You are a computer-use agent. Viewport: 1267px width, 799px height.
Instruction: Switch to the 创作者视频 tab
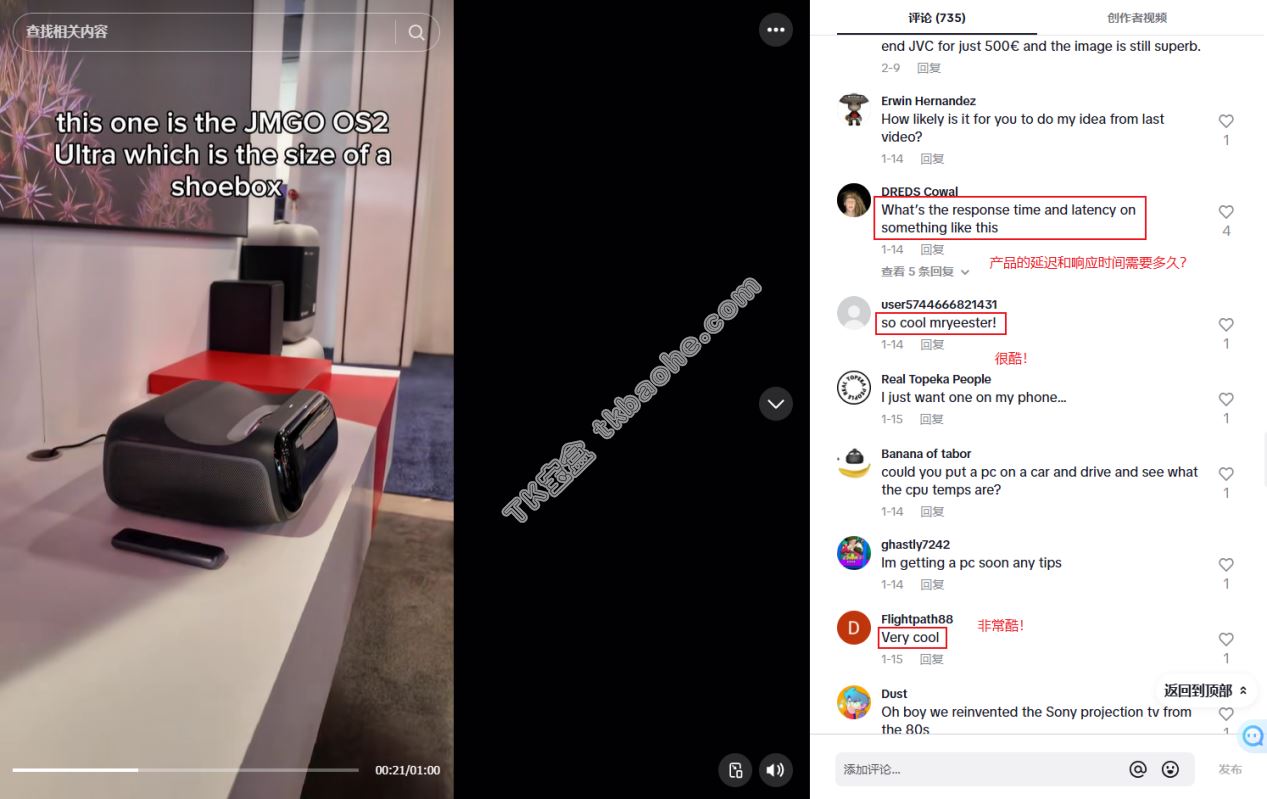[1137, 18]
